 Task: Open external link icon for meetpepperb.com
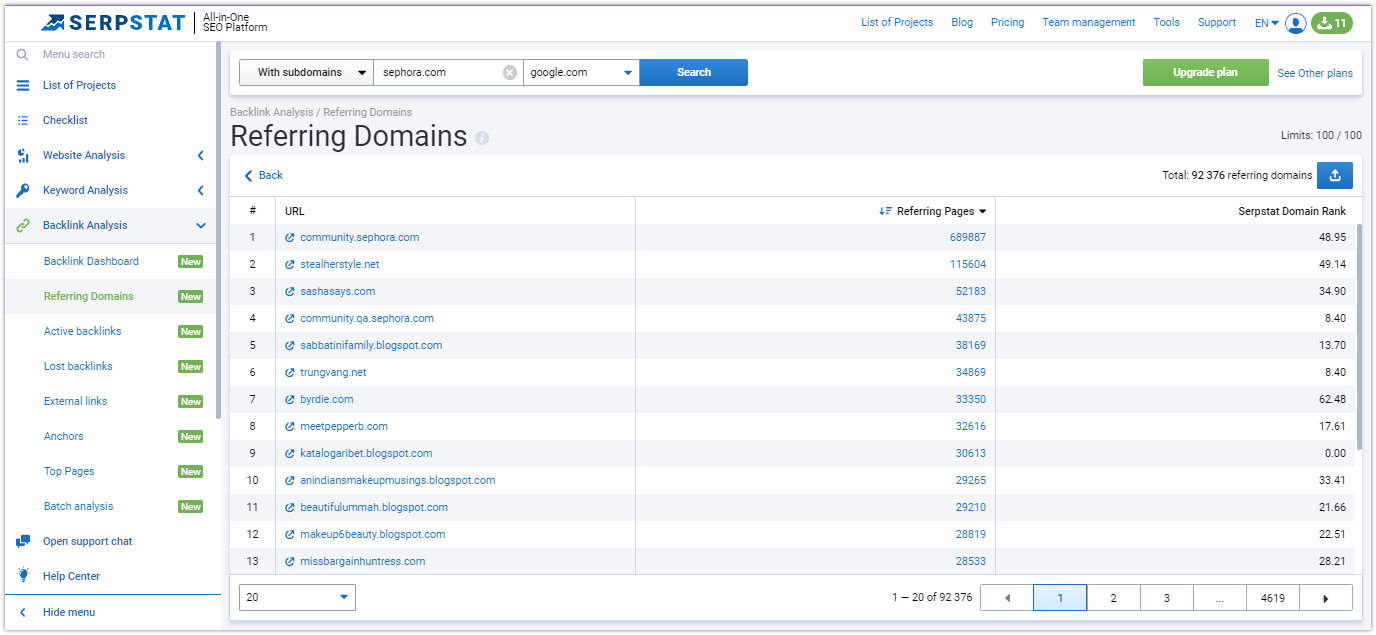[x=290, y=427]
